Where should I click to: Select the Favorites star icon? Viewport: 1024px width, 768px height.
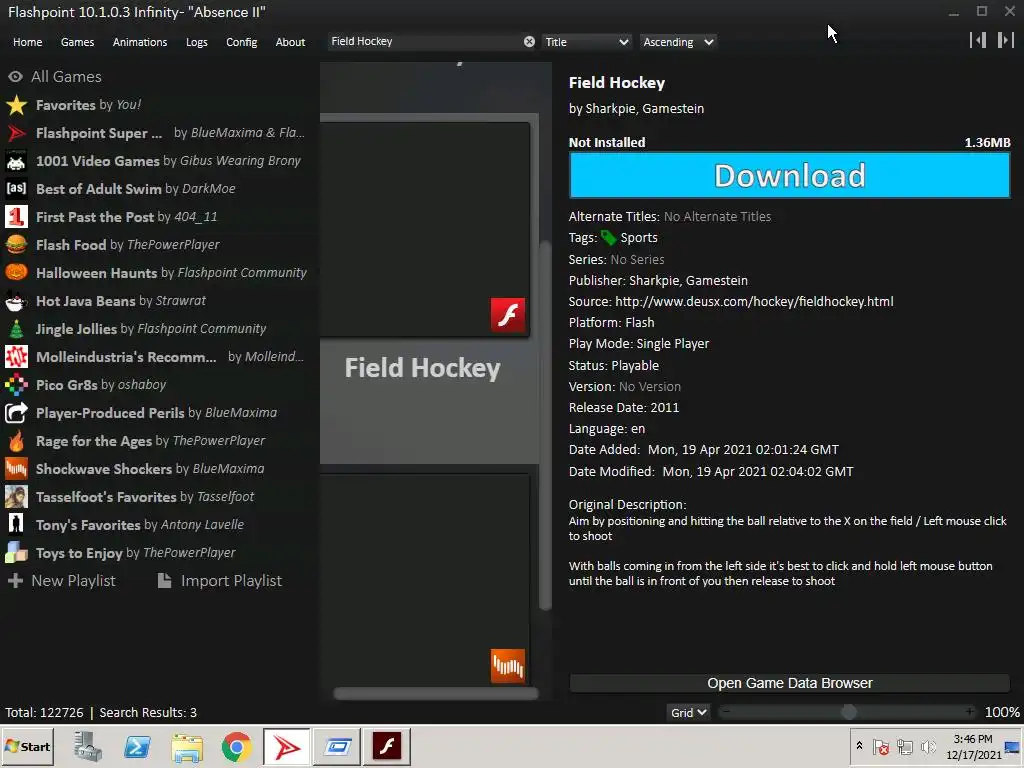(x=16, y=104)
